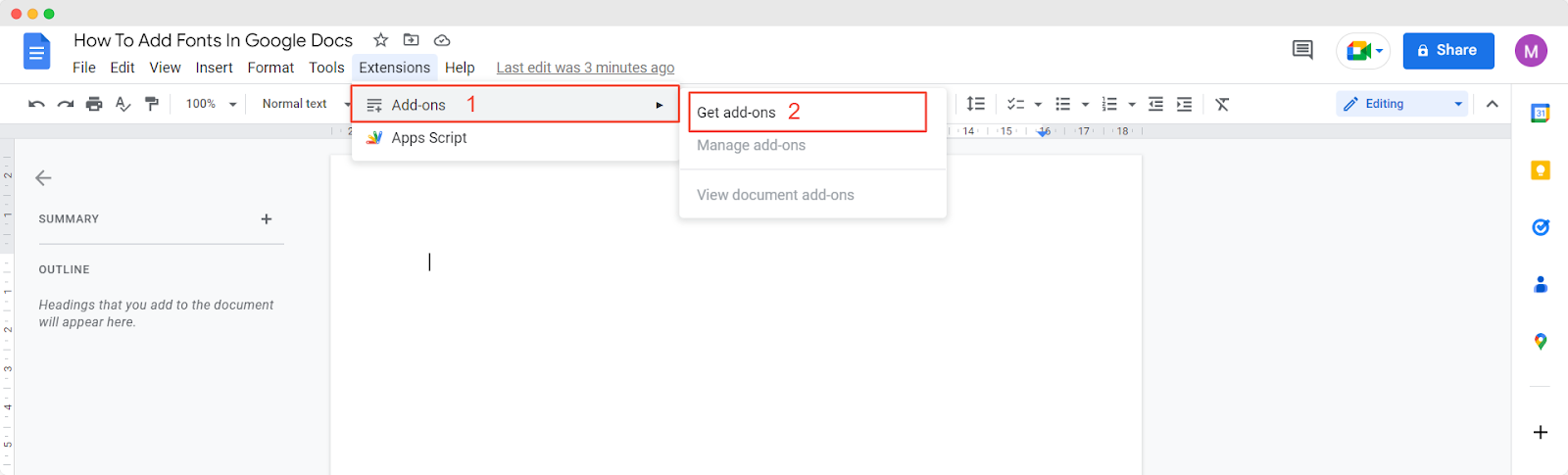Click the horizontal ruler indent marker

[1044, 131]
